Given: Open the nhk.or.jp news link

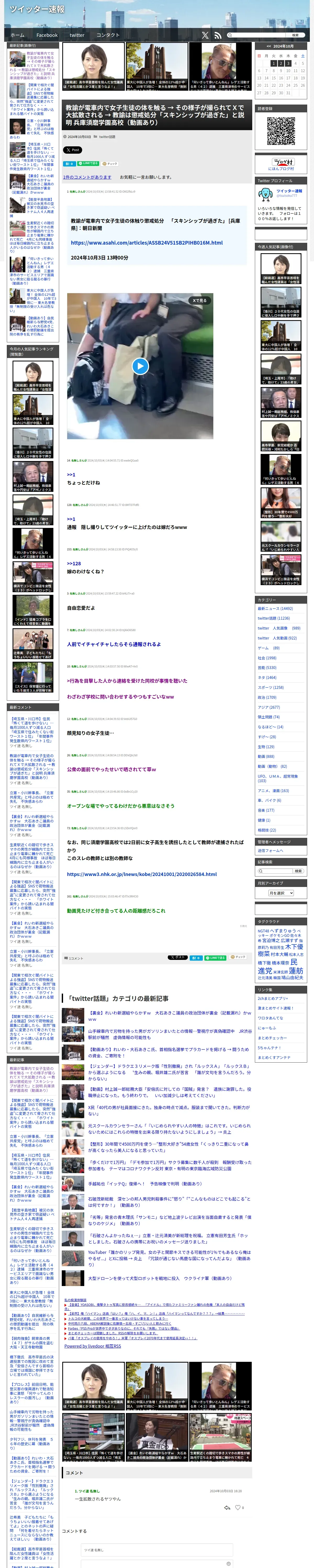Looking at the screenshot, I should 142,874.
